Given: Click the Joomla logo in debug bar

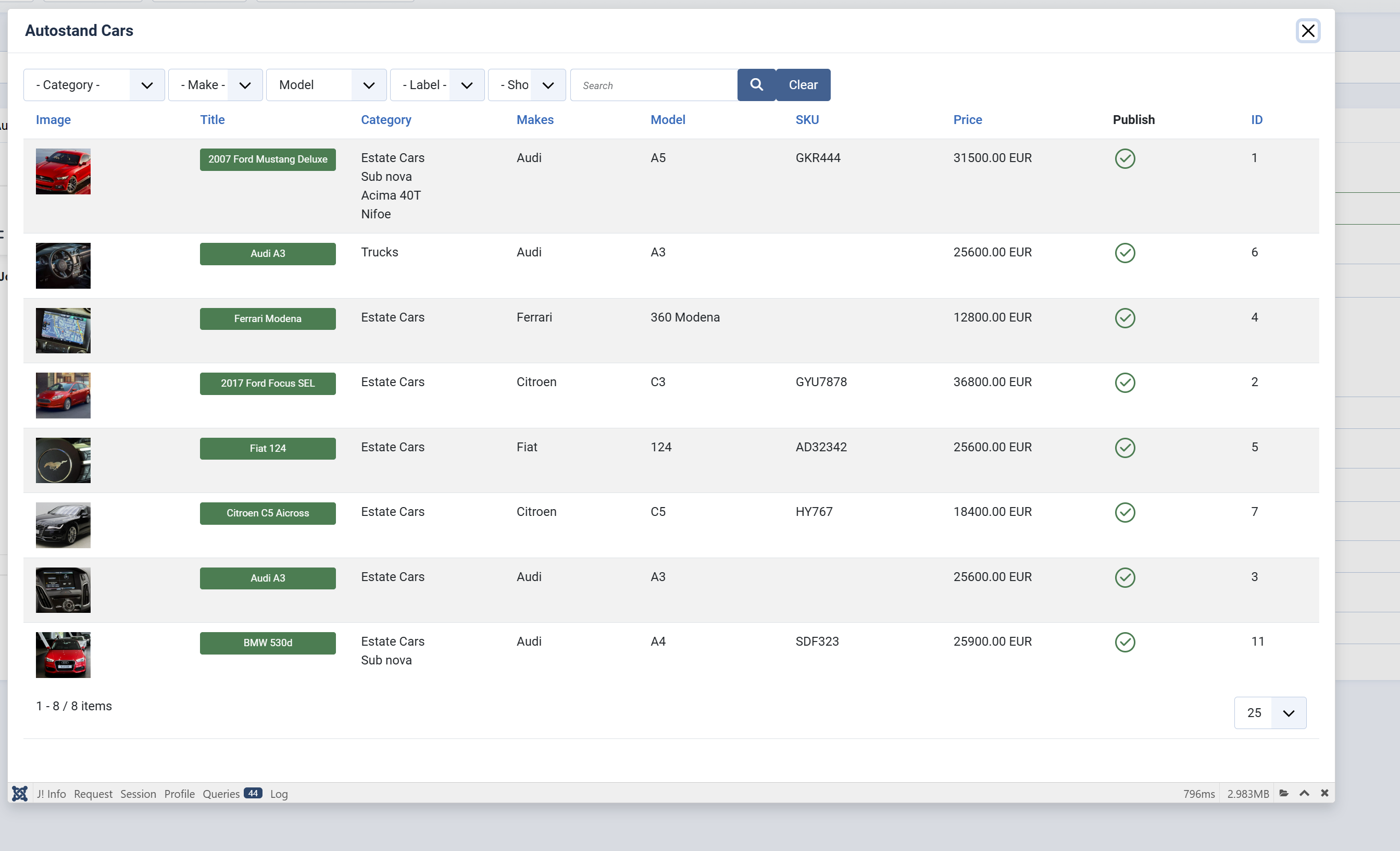Looking at the screenshot, I should click(20, 793).
